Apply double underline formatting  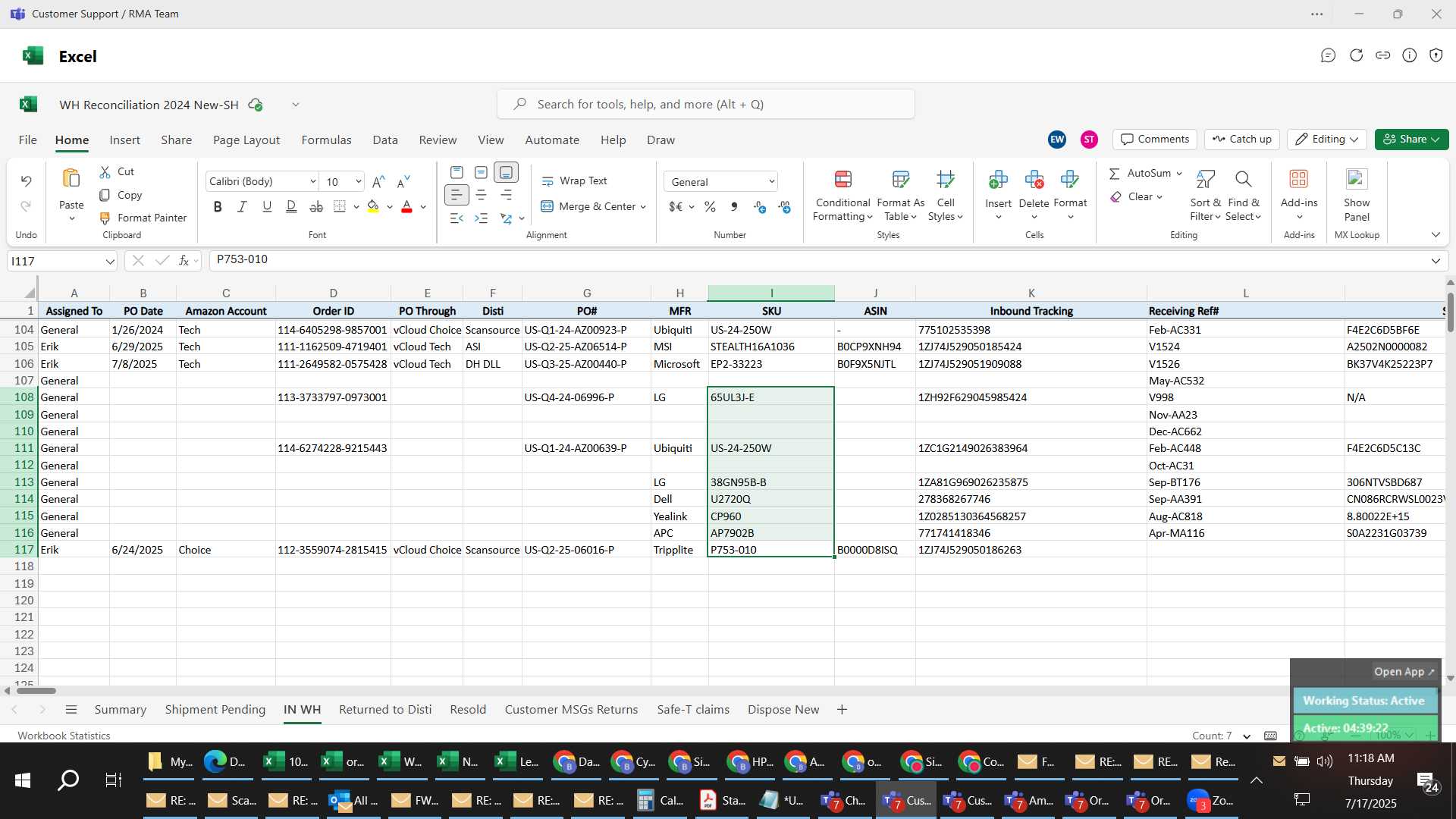click(x=291, y=206)
